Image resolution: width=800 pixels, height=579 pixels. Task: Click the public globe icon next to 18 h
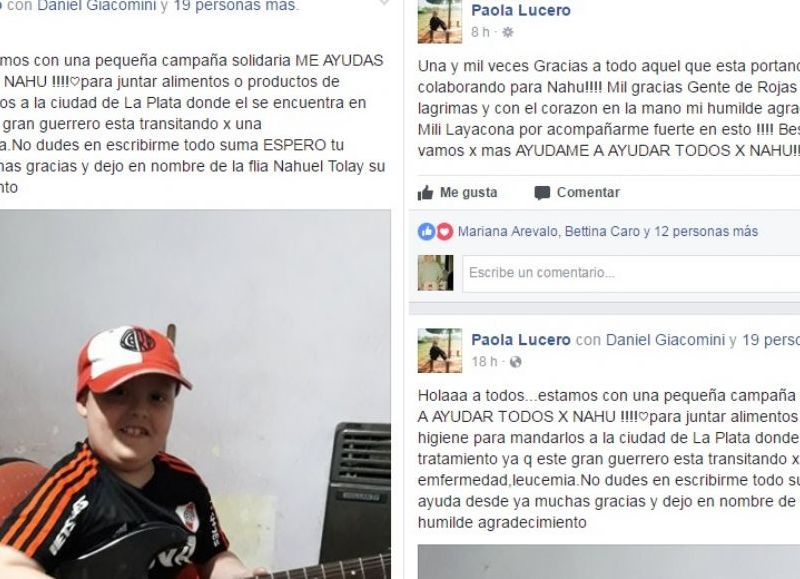click(x=516, y=362)
